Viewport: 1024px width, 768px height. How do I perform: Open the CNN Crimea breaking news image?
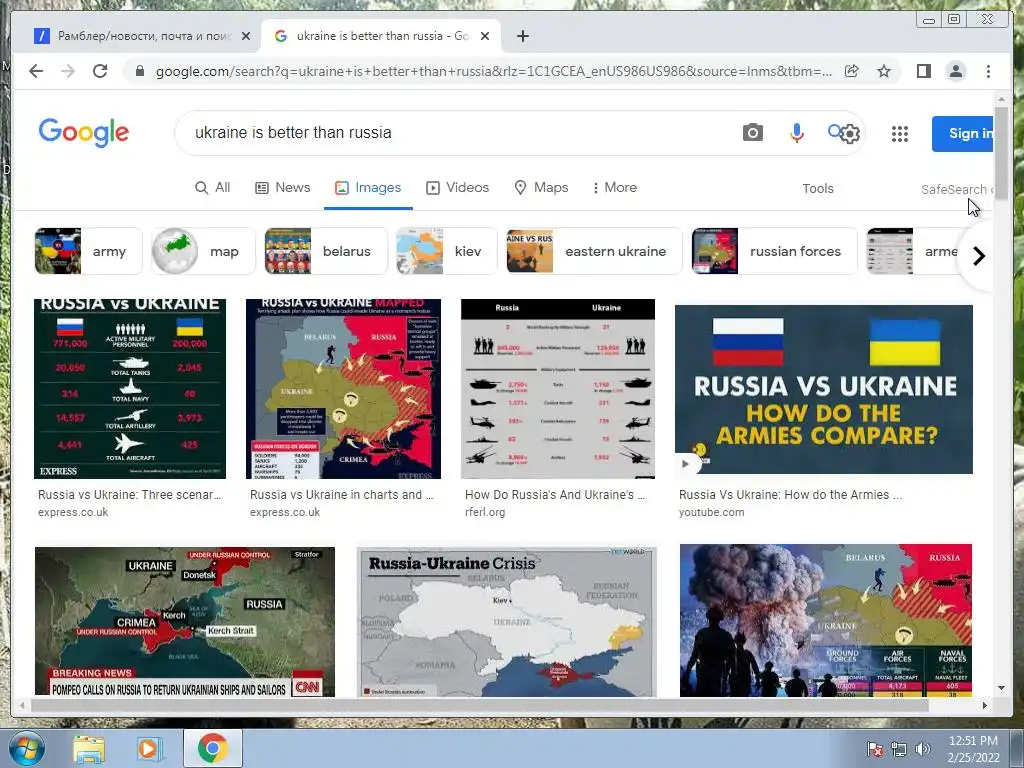coord(185,622)
